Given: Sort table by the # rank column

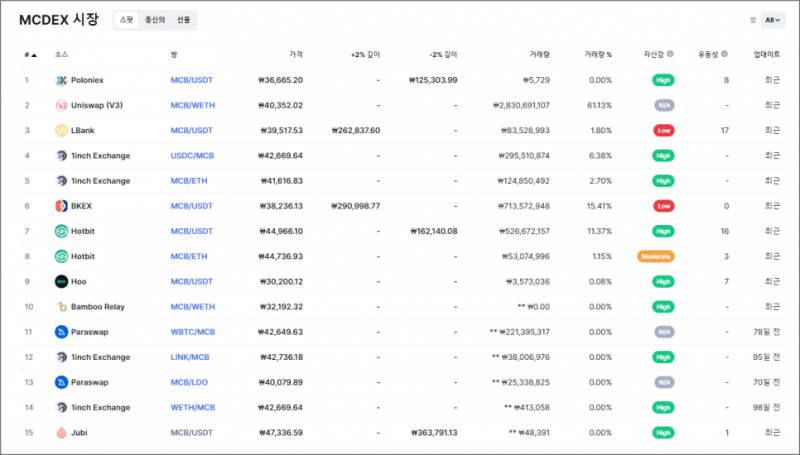Looking at the screenshot, I should click(x=30, y=54).
